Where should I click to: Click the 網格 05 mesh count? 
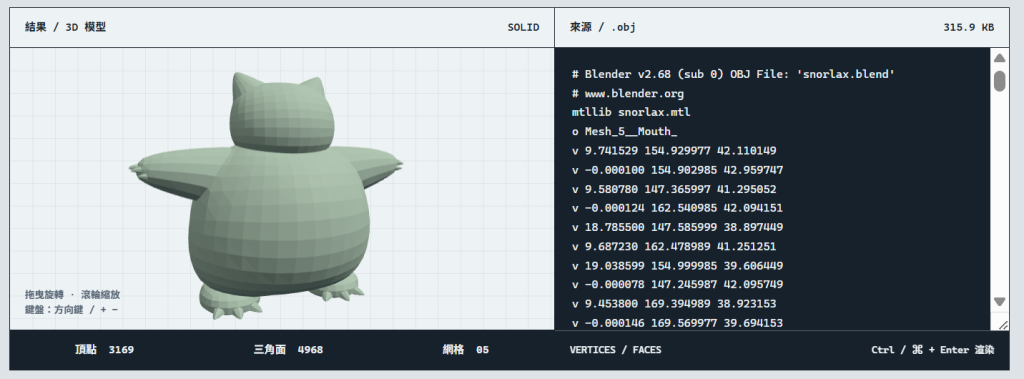(466, 350)
